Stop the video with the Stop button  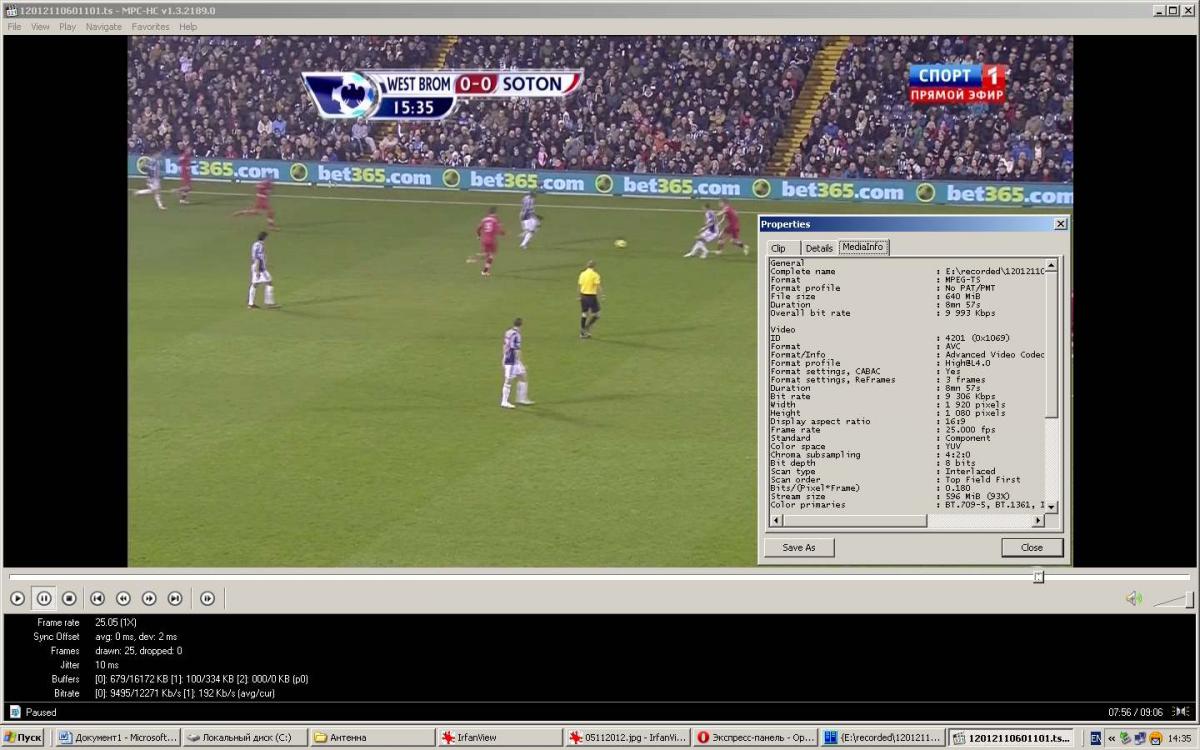click(x=69, y=598)
